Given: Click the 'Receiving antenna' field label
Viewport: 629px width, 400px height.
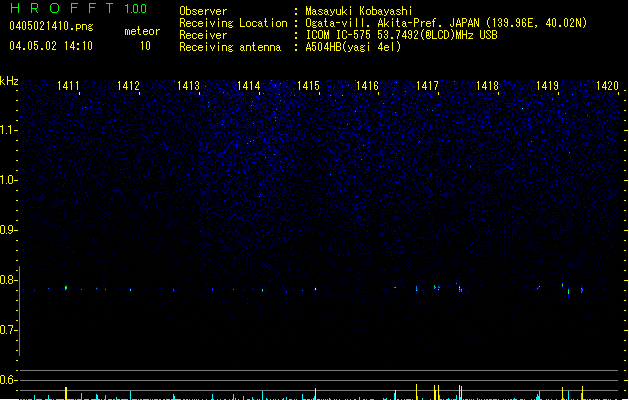Looking at the screenshot, I should pyautogui.click(x=230, y=47).
